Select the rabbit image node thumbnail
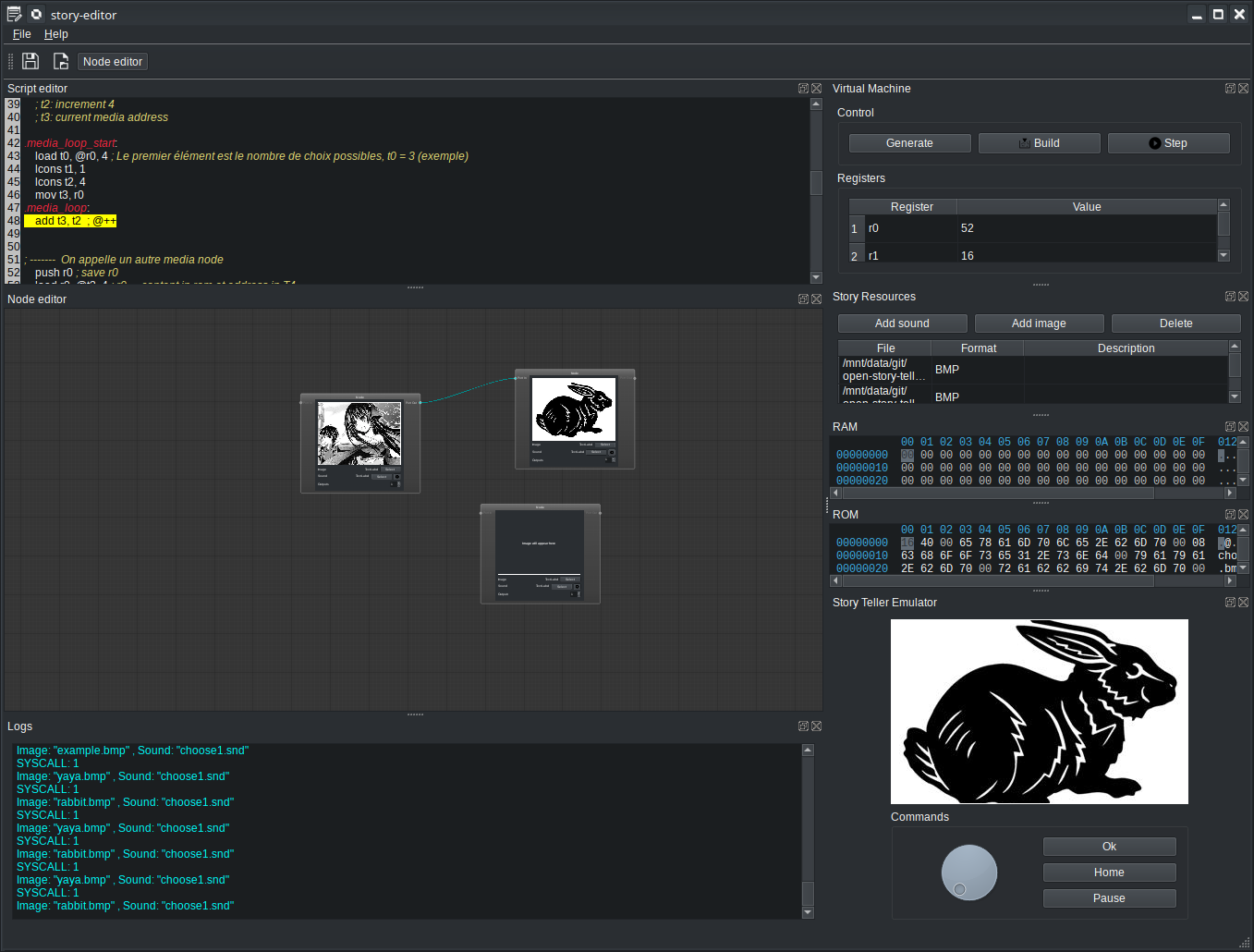 pyautogui.click(x=574, y=409)
